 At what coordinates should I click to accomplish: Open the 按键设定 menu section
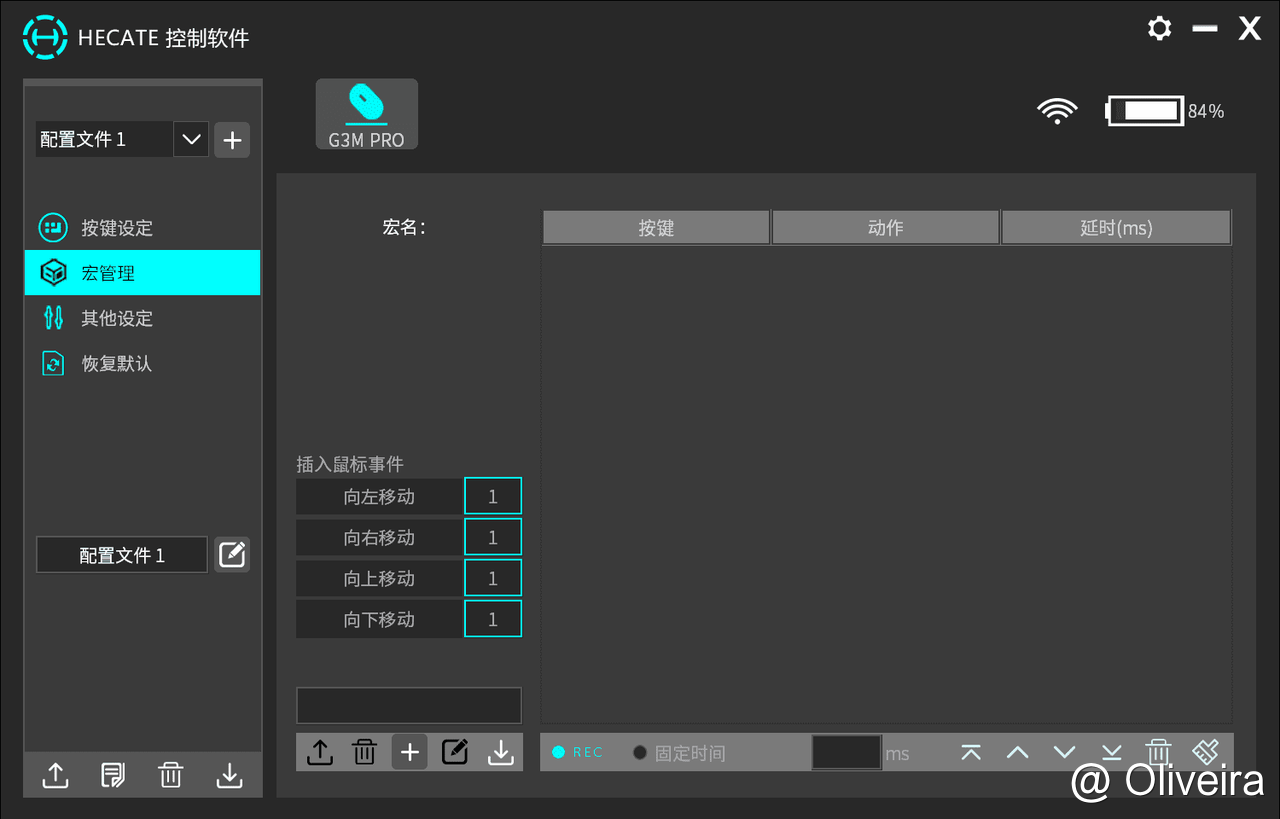click(117, 228)
